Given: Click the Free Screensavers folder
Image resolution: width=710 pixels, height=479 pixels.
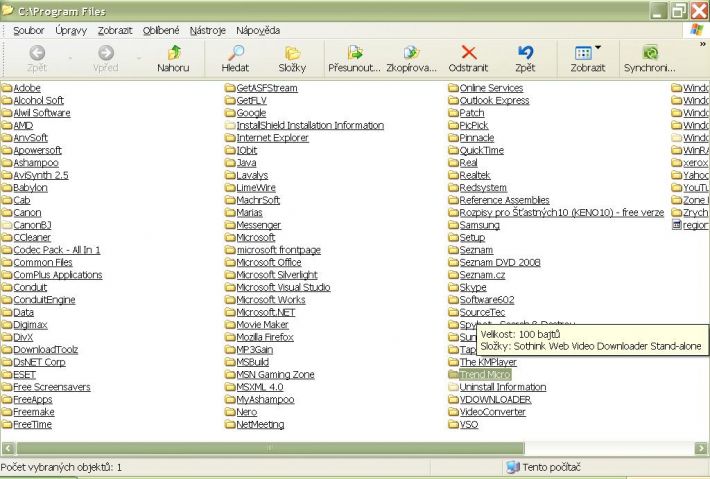Looking at the screenshot, I should 52,387.
